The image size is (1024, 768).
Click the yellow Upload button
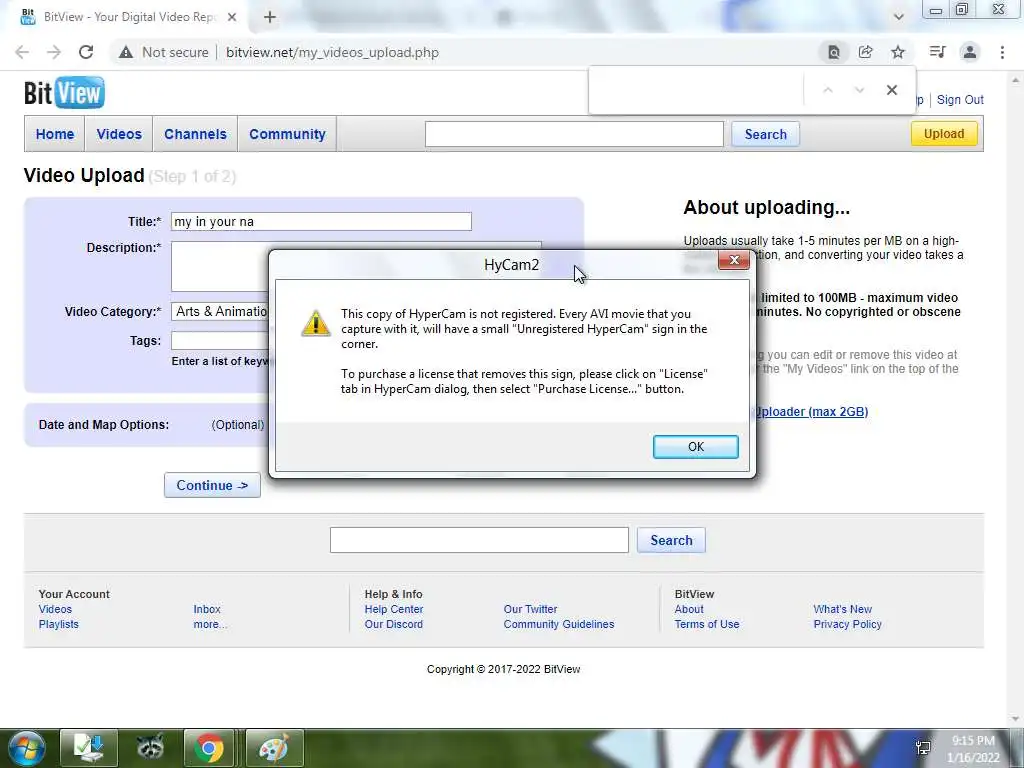(944, 134)
